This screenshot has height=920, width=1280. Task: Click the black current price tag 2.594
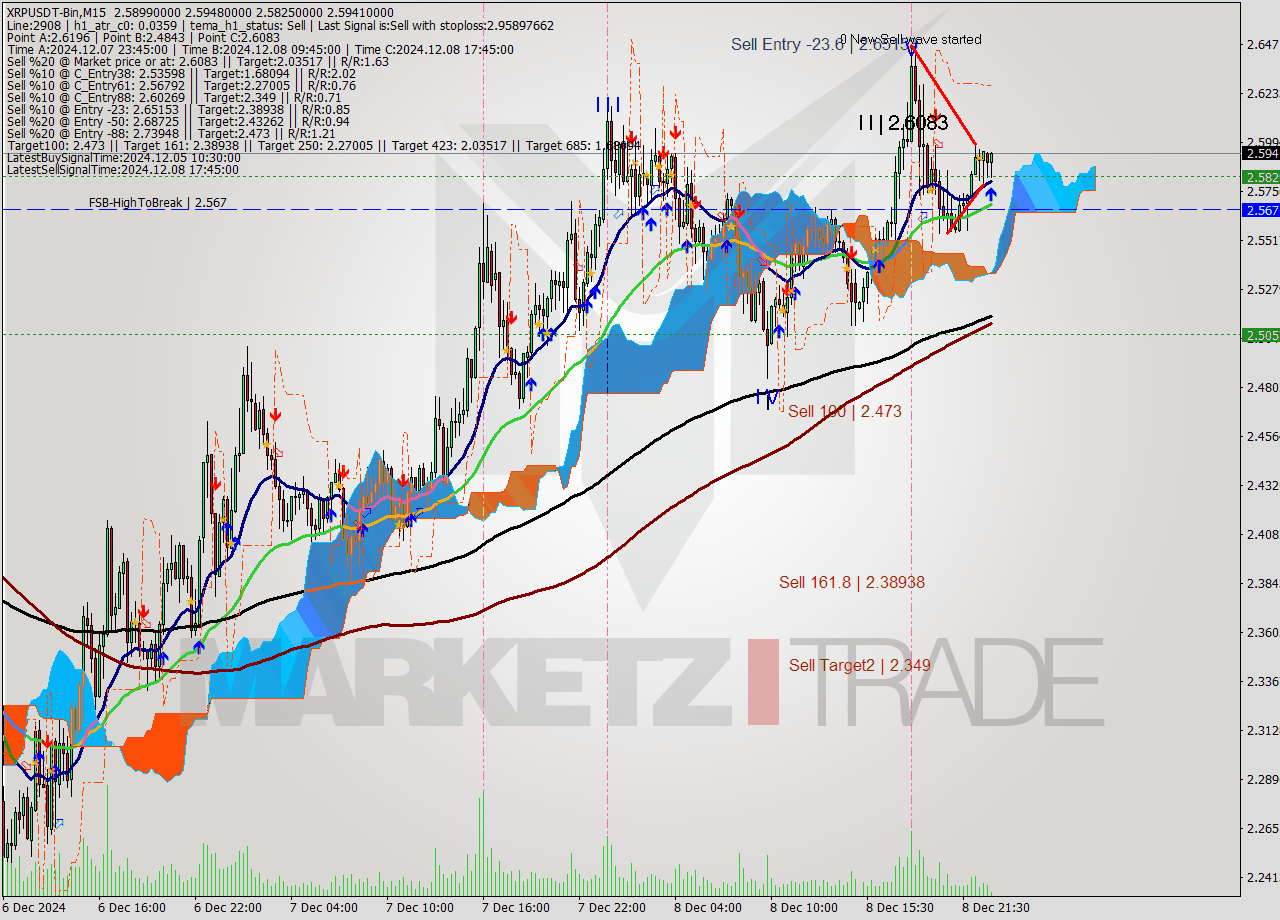pos(1259,153)
